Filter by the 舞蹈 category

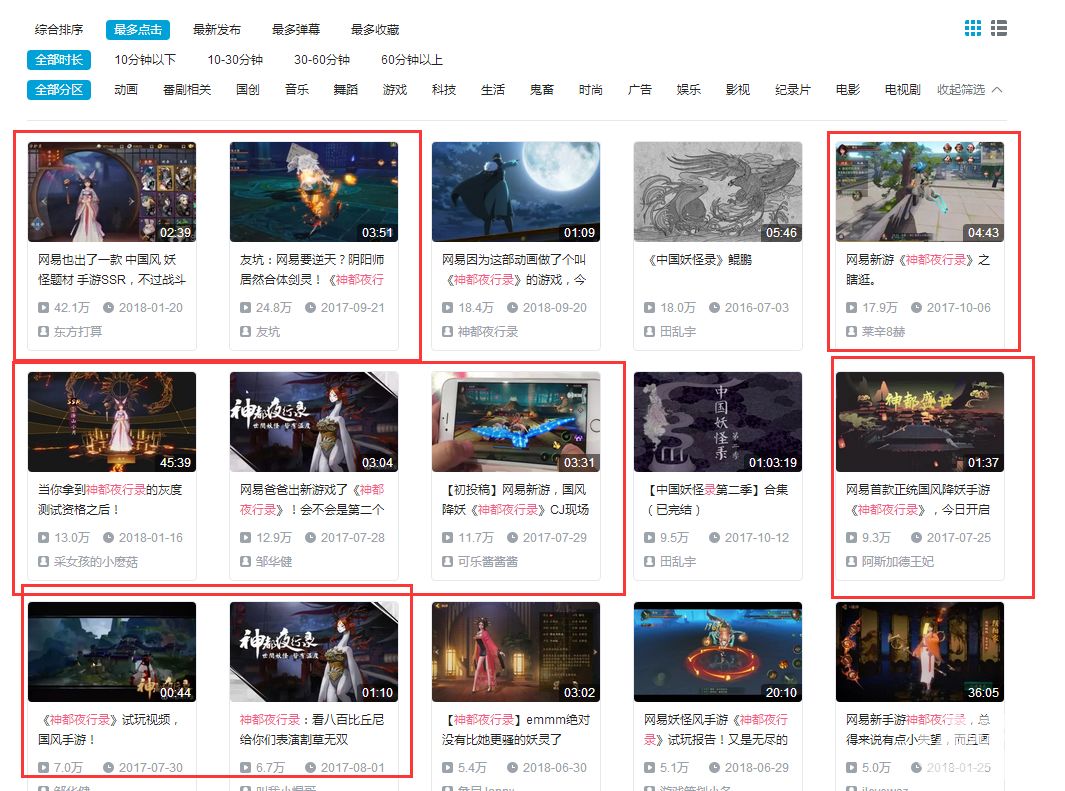pos(346,90)
